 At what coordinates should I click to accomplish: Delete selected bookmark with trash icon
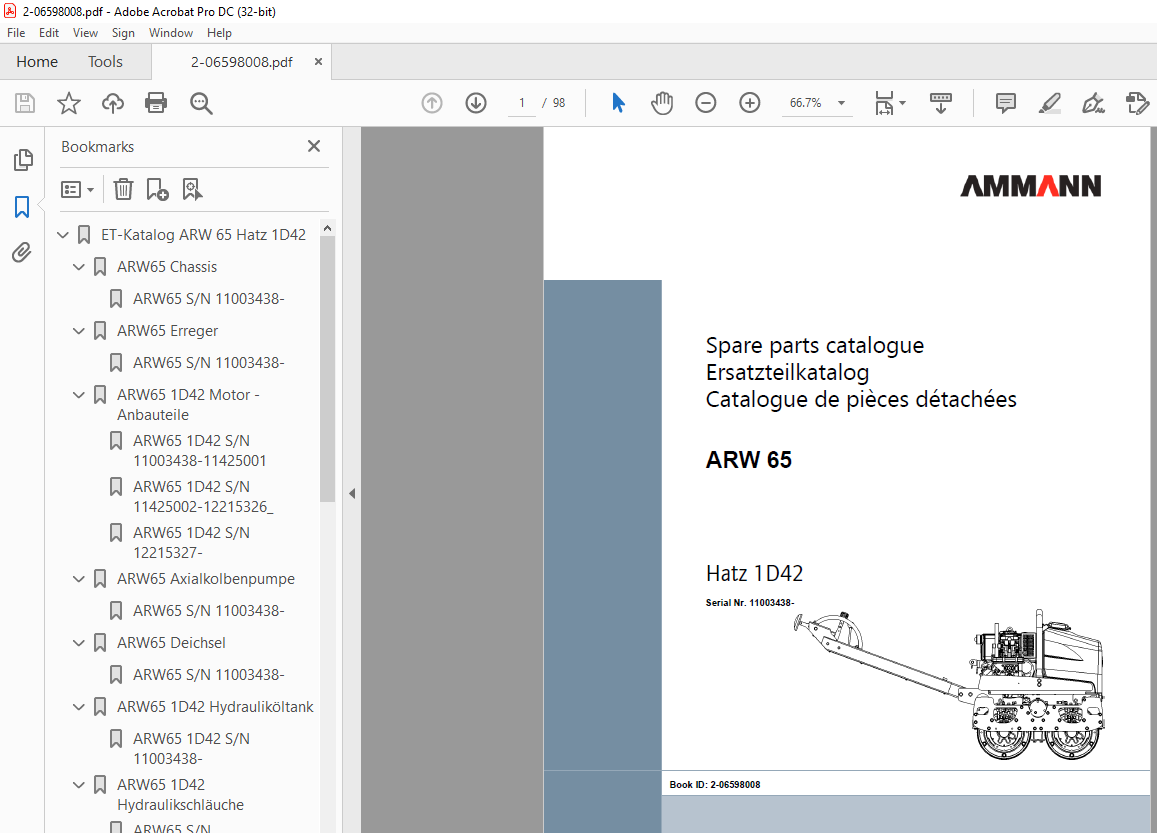[123, 190]
